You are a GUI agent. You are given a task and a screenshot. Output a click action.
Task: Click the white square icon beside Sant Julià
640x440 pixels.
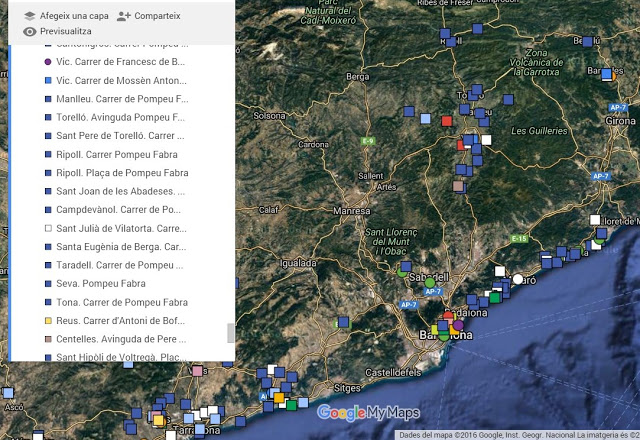pos(47,228)
